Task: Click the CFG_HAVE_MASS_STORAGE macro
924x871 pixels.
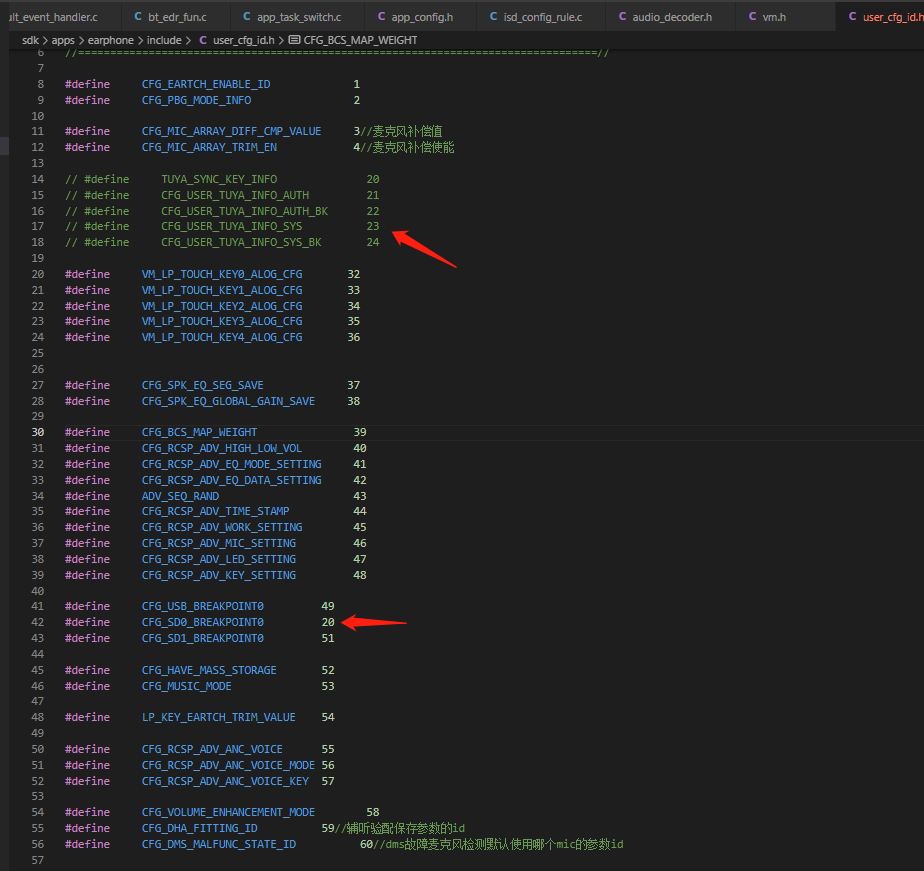Action: 209,670
